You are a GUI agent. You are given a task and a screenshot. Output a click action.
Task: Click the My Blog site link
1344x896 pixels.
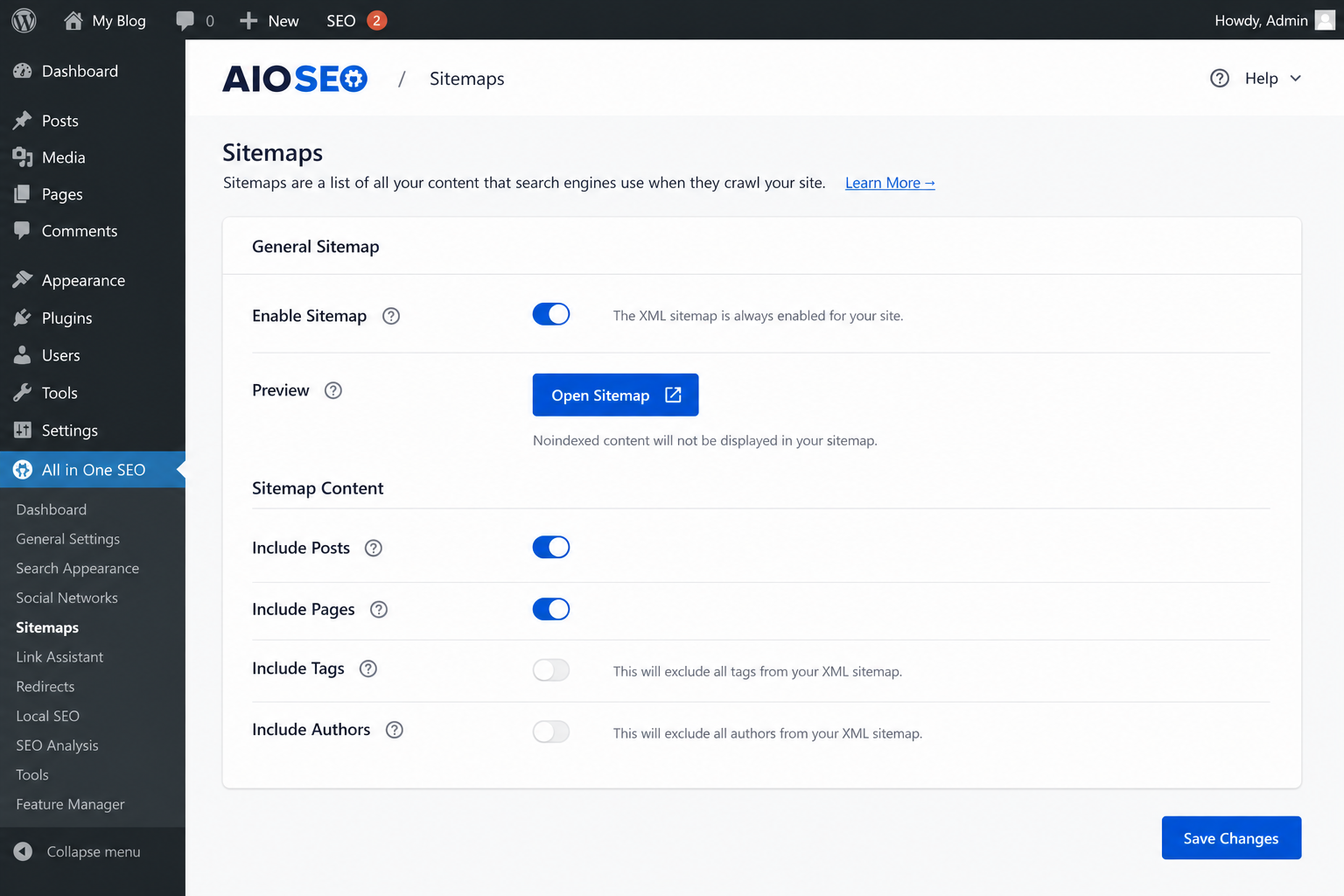(119, 20)
